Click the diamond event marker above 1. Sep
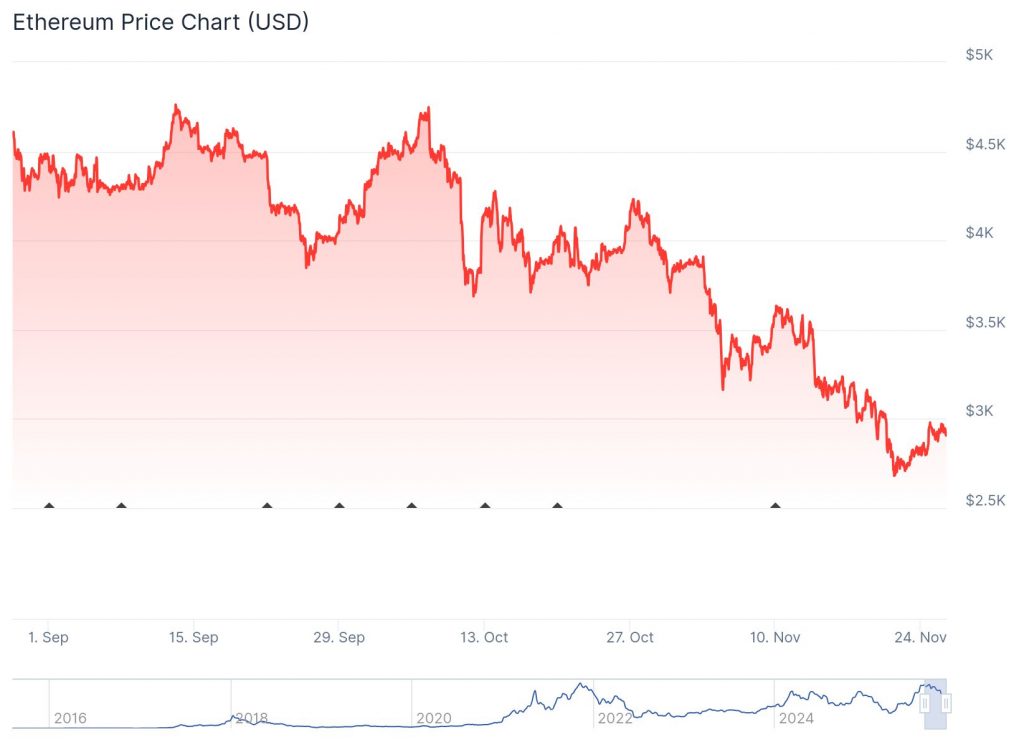 (x=49, y=506)
